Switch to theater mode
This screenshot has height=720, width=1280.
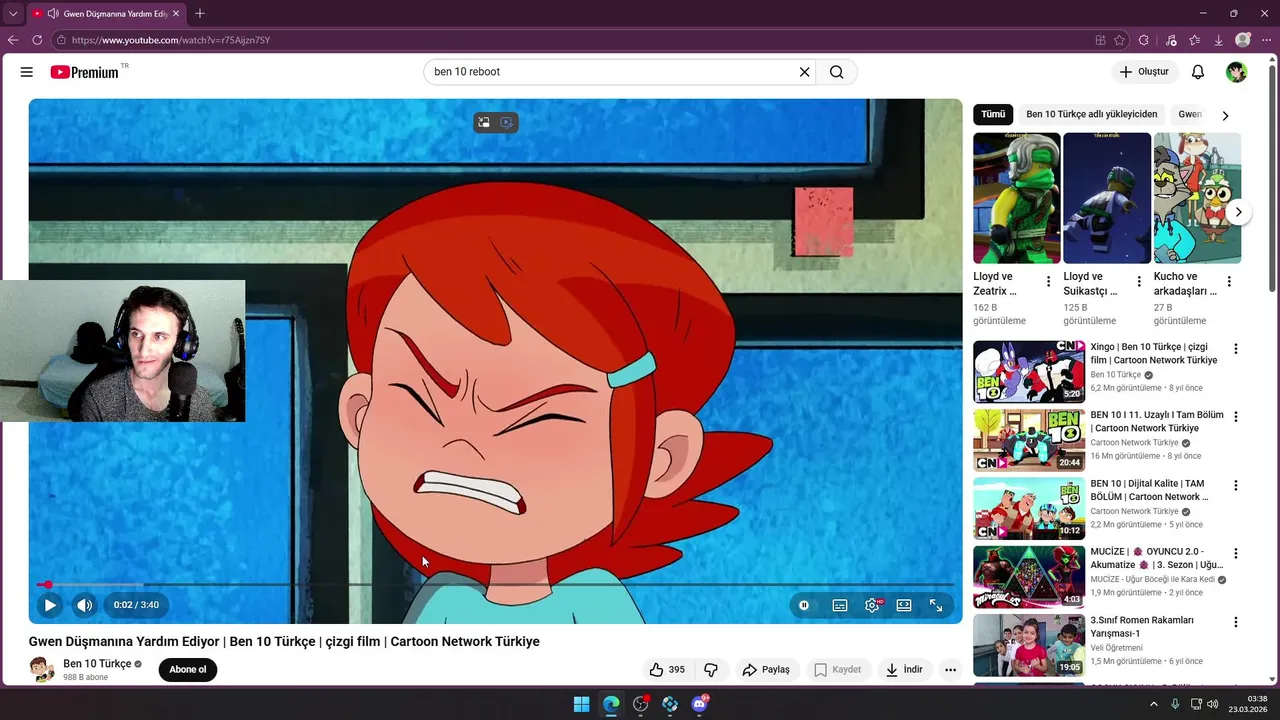pos(904,605)
